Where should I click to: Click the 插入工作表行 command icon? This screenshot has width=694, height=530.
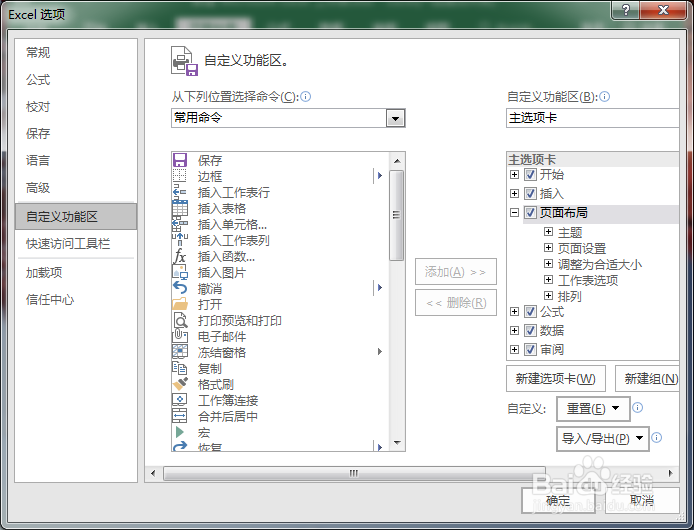(180, 192)
